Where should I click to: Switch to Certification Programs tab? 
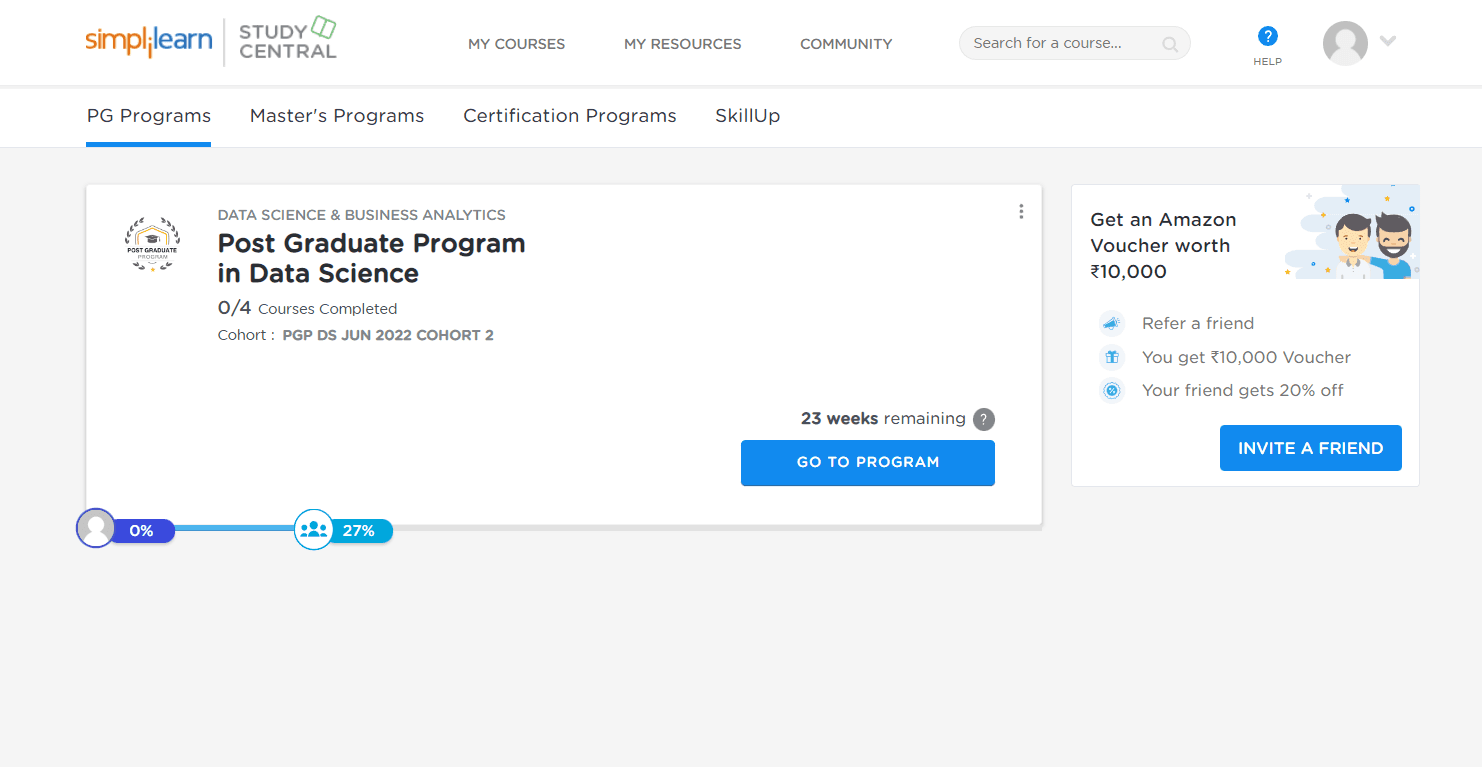pyautogui.click(x=570, y=116)
